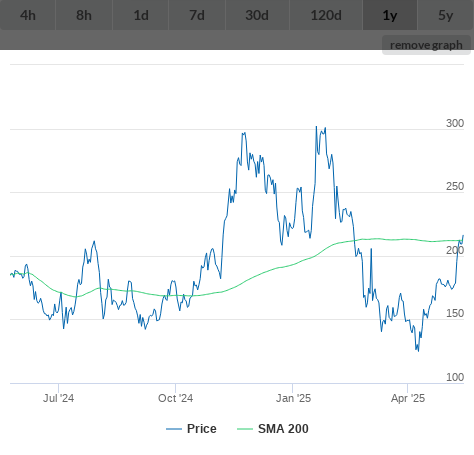
Task: Click the Oct '24 axis tick label
Action: (x=175, y=398)
